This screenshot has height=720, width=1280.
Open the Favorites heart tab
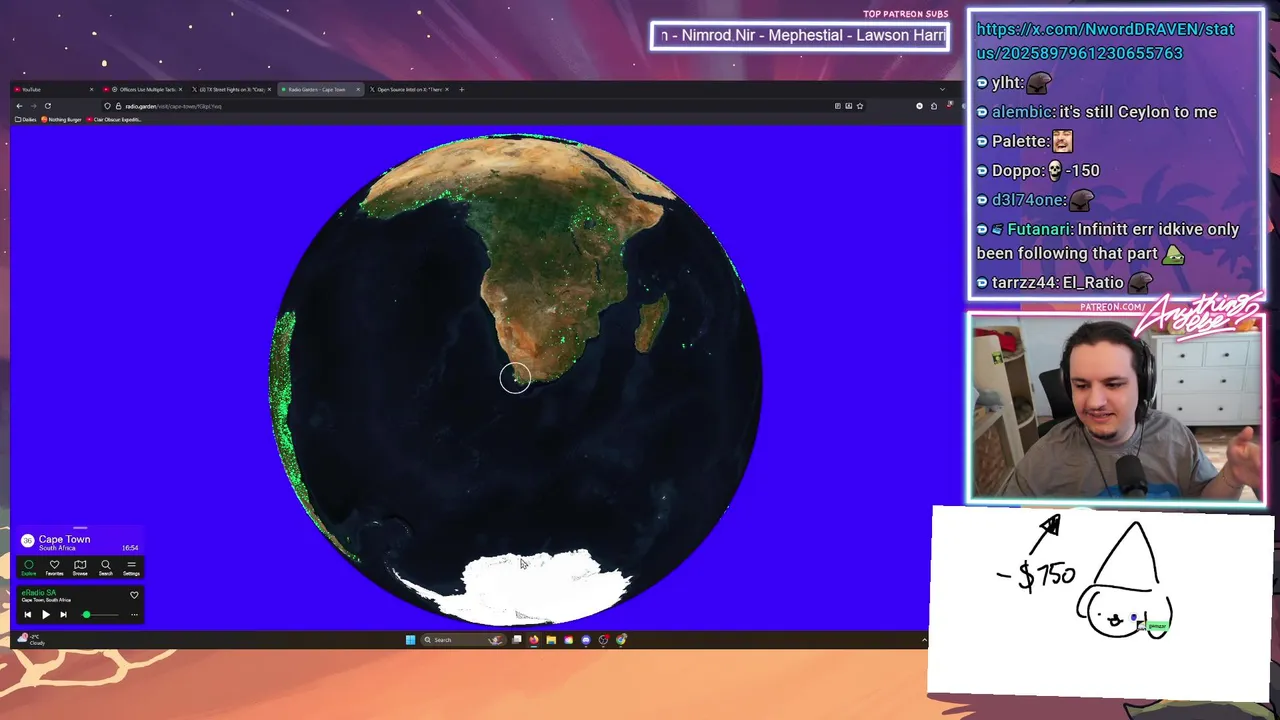point(54,568)
